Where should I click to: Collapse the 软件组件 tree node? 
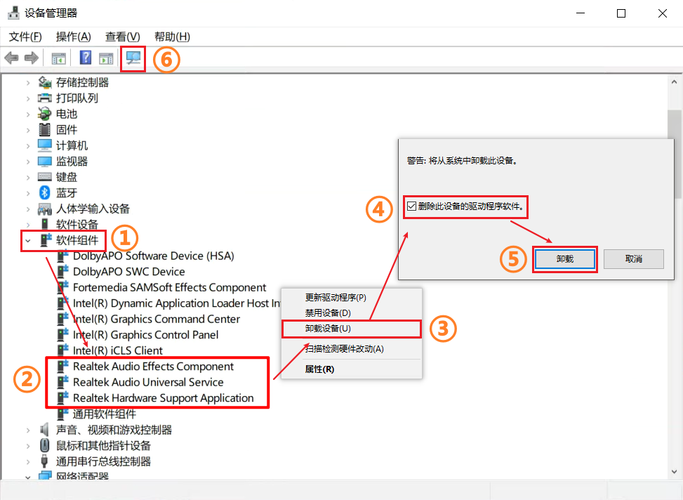pos(28,241)
